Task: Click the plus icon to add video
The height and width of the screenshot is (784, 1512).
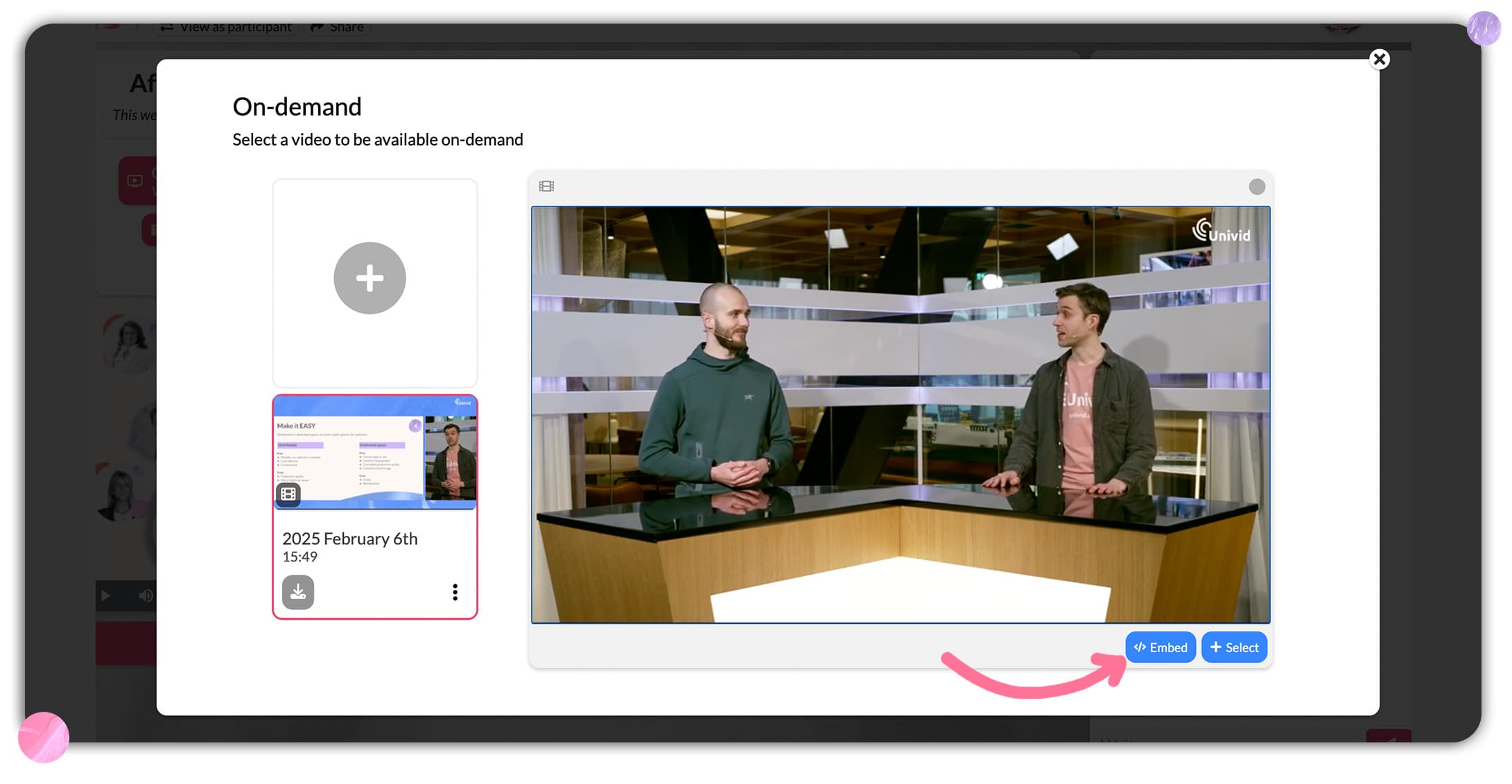Action: [x=370, y=278]
